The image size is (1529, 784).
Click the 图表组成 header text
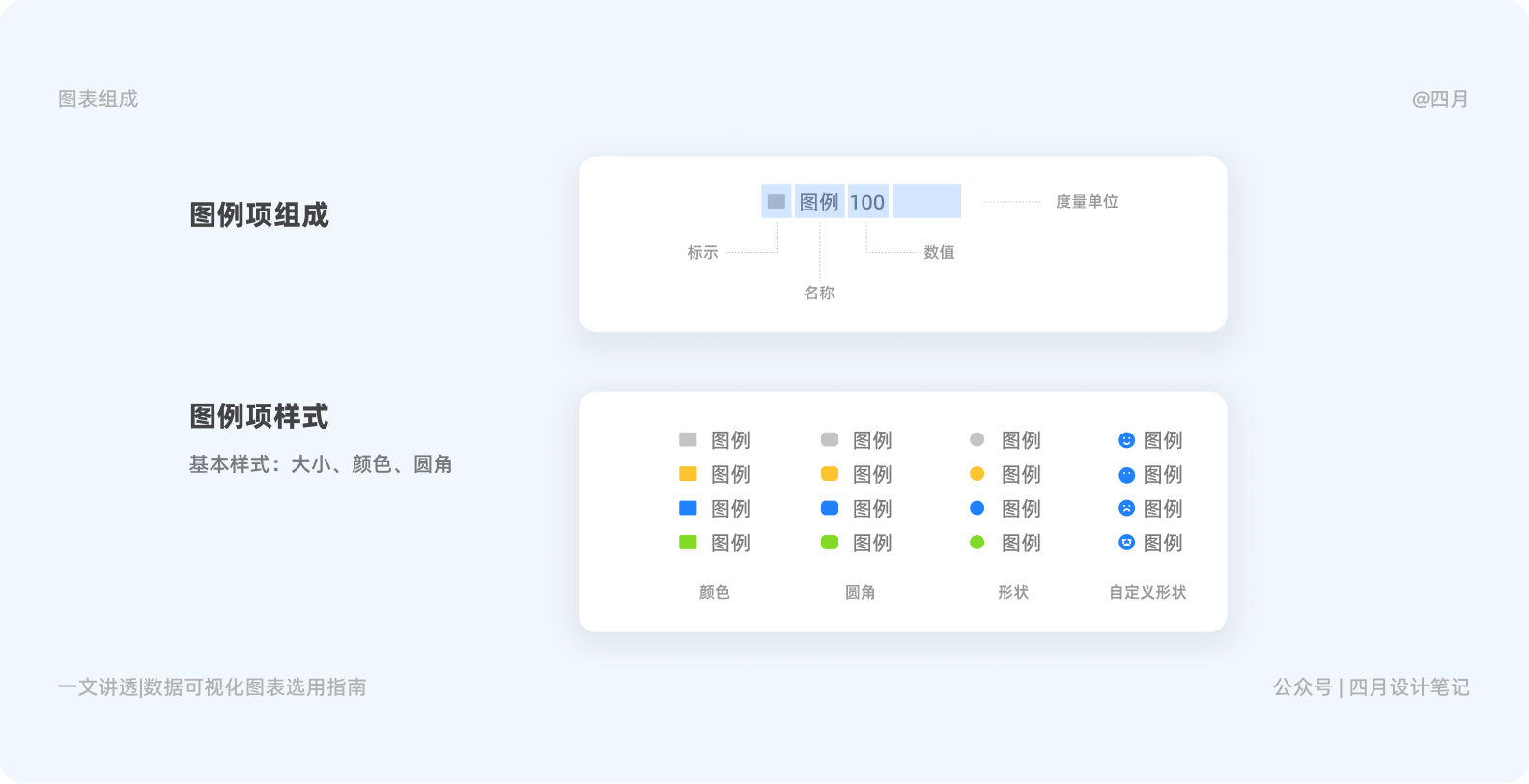point(98,99)
